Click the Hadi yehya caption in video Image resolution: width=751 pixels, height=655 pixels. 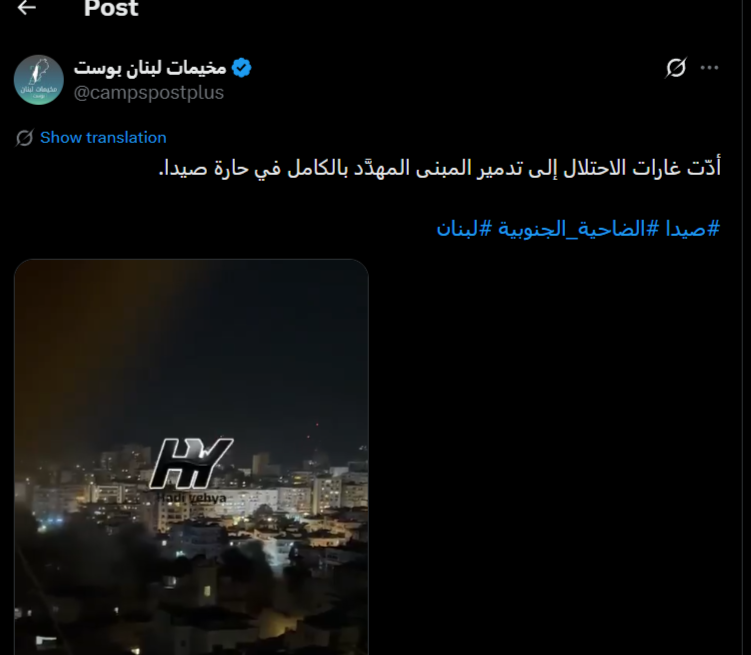[192, 498]
